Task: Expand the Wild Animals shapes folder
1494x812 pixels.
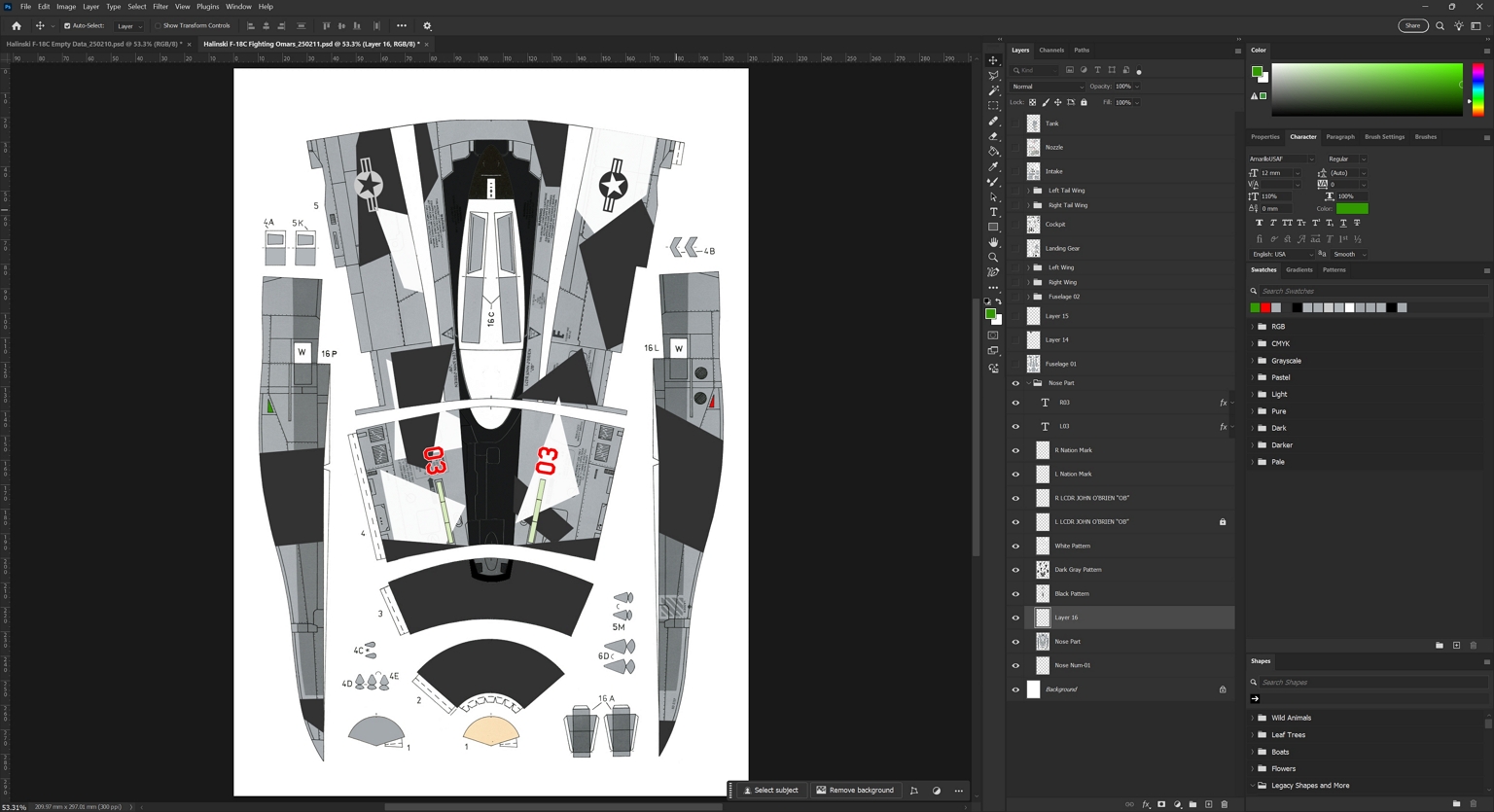Action: tap(1253, 718)
